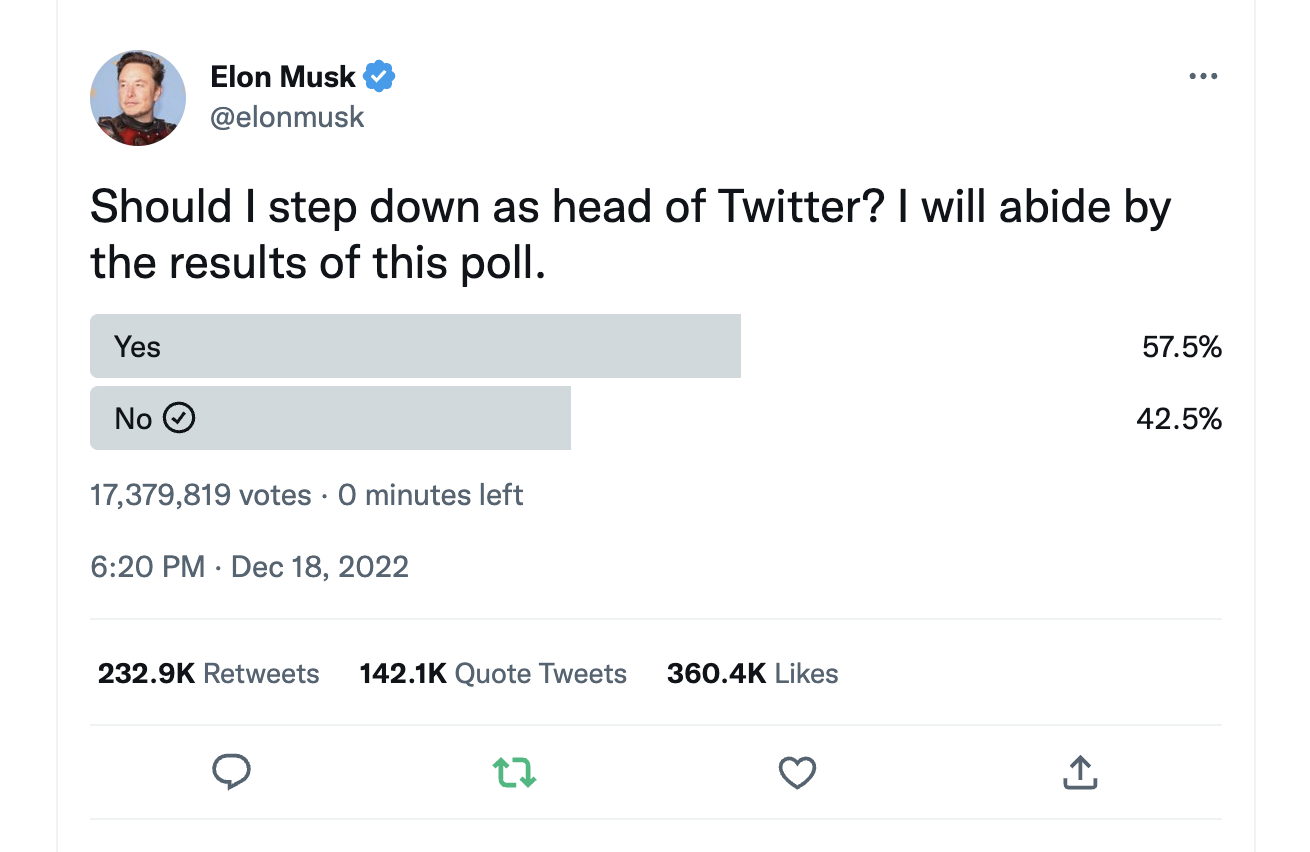Select the Yes poll result bar
This screenshot has height=852, width=1310.
click(415, 347)
